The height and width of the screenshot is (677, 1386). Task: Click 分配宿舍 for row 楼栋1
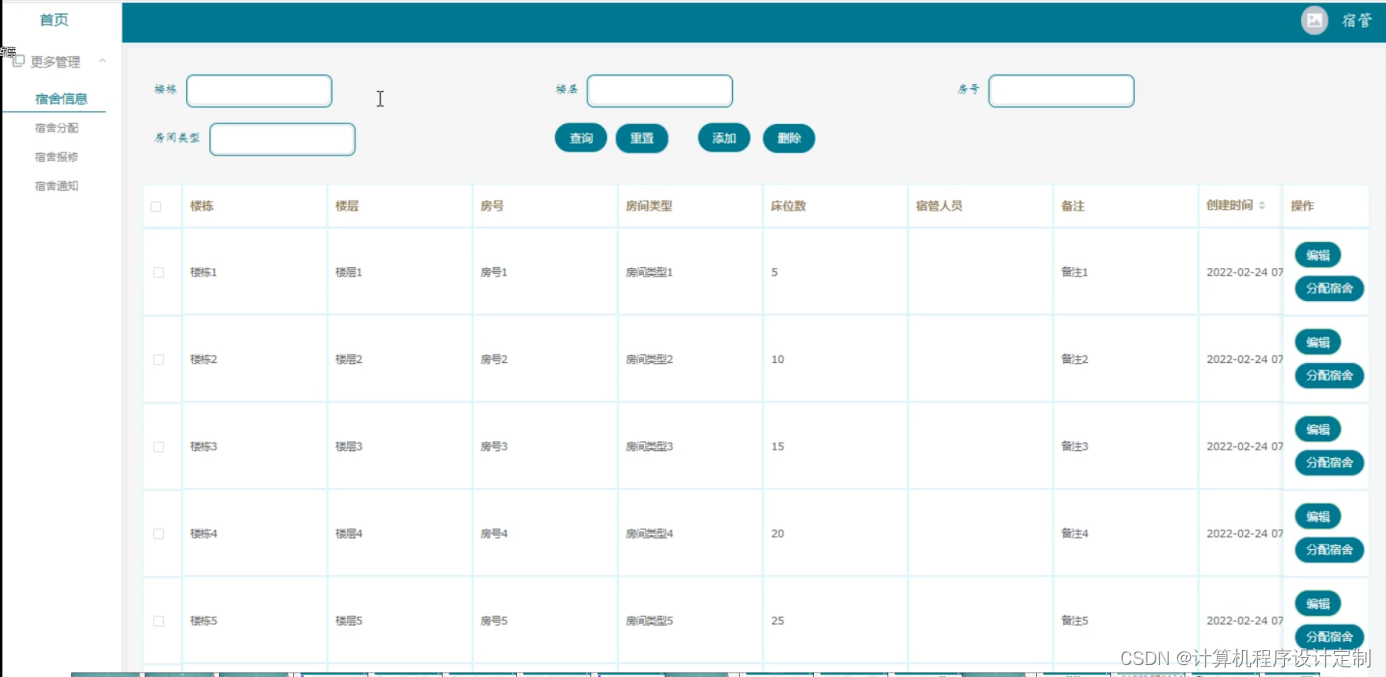click(x=1329, y=289)
